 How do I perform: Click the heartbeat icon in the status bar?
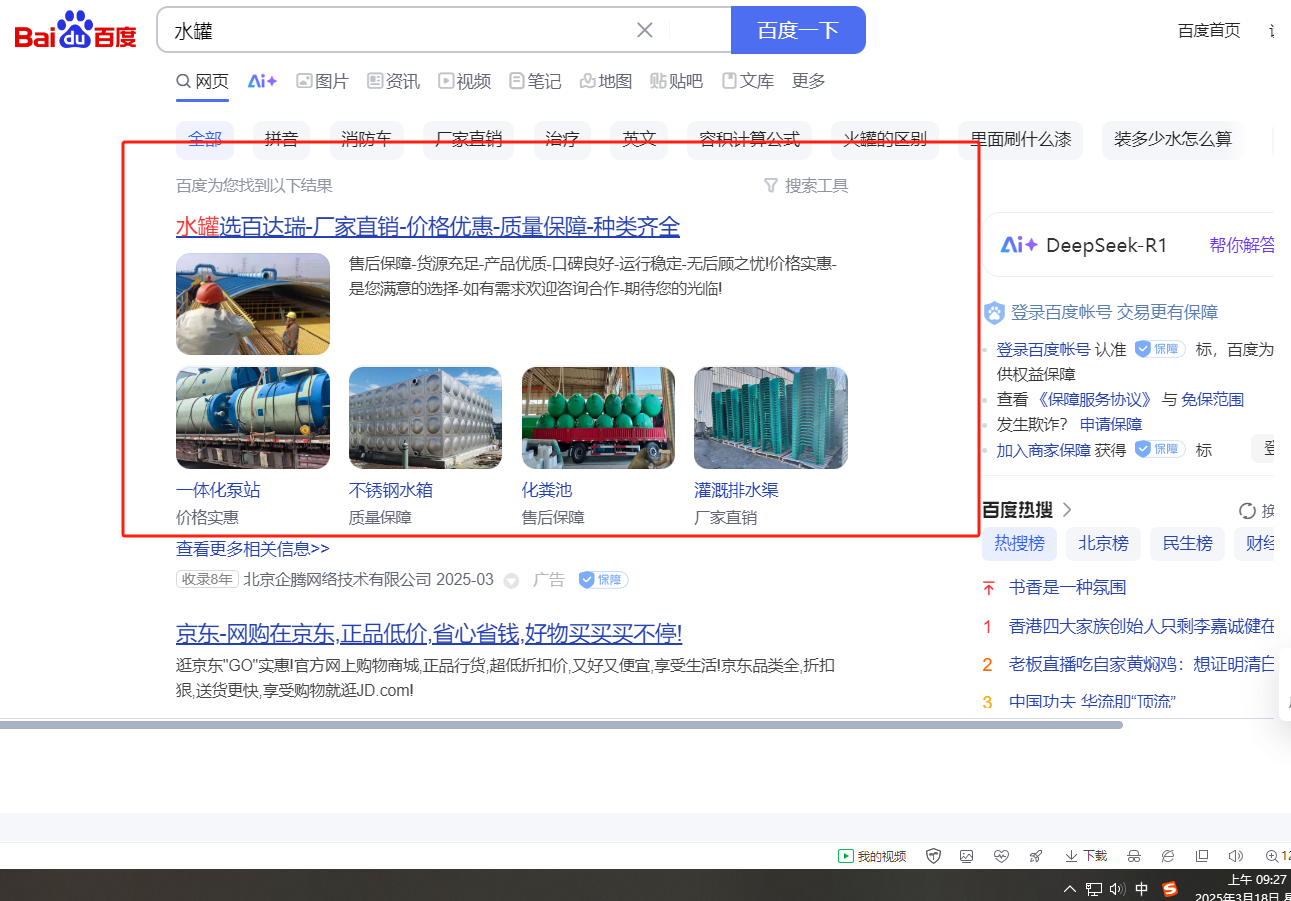[1001, 856]
